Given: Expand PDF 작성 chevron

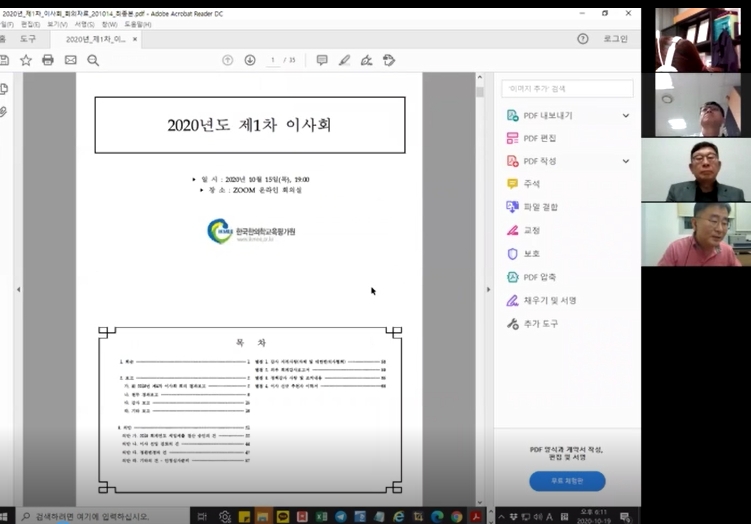Looking at the screenshot, I should [626, 161].
